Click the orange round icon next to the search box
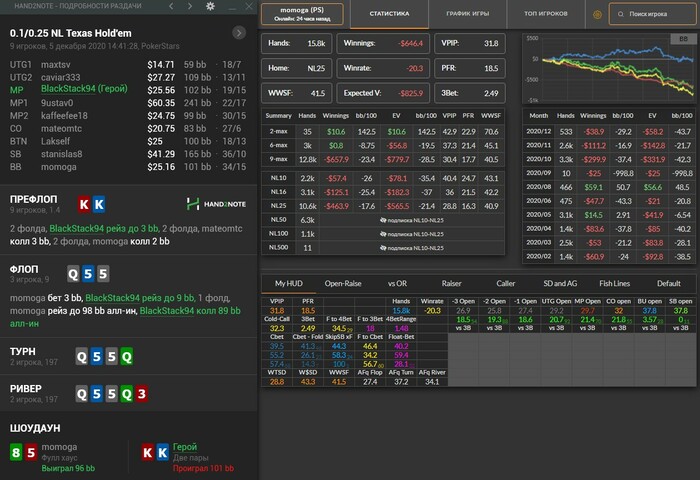700x480 pixels. (x=597, y=14)
